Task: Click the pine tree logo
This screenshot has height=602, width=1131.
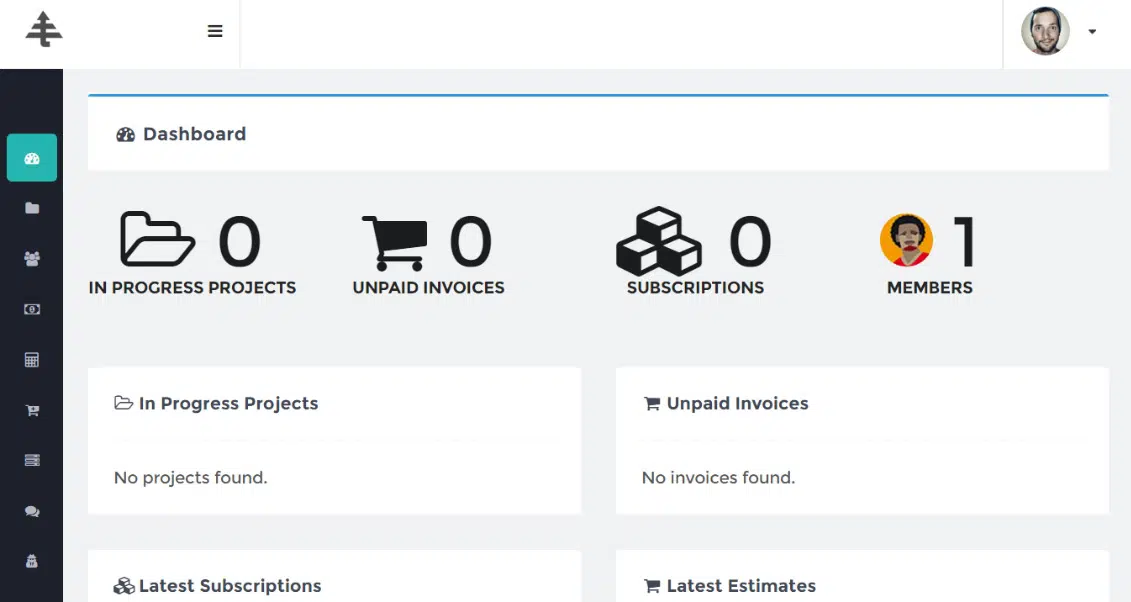Action: pos(44,30)
